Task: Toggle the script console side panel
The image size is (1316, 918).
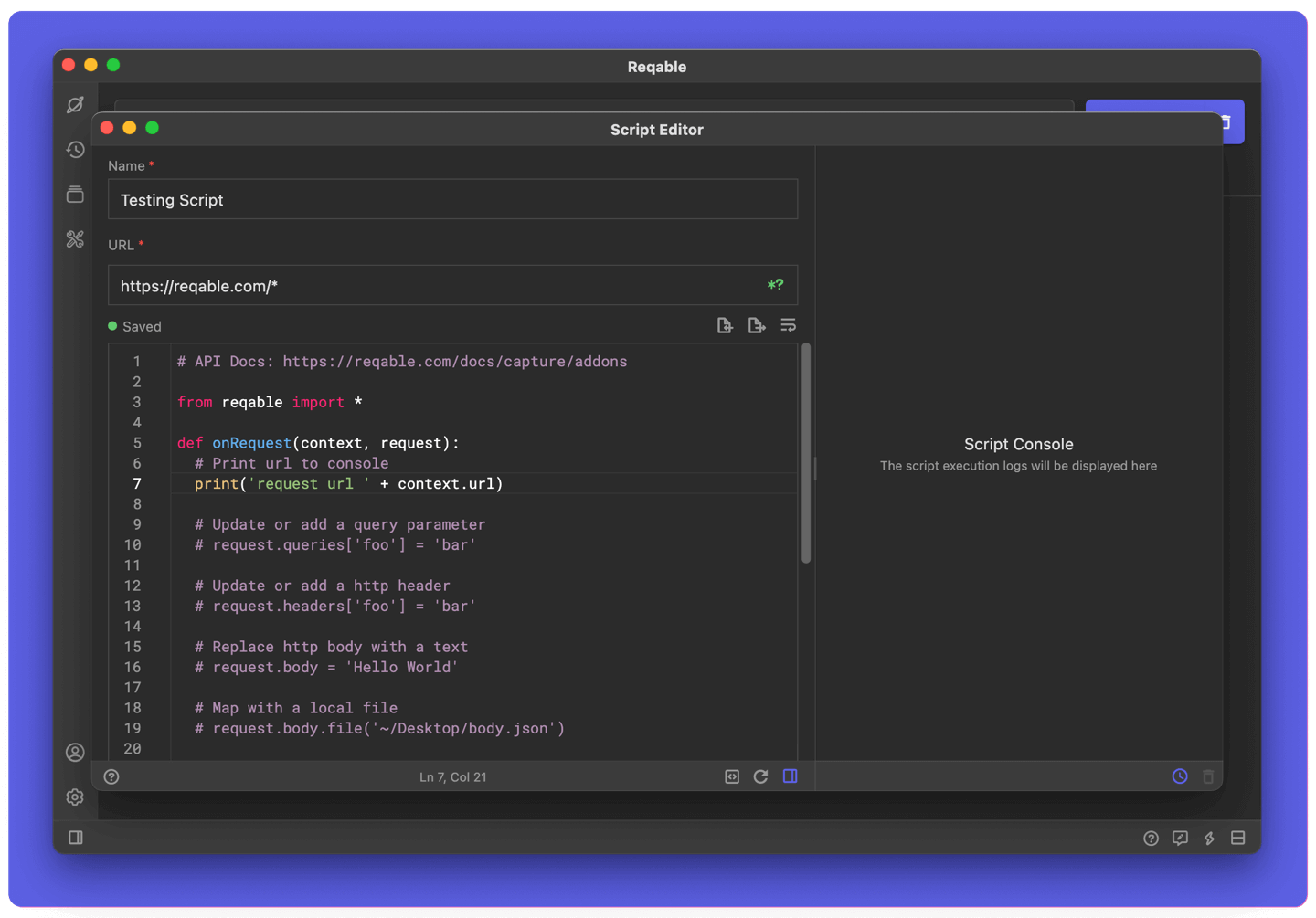Action: pyautogui.click(x=791, y=776)
